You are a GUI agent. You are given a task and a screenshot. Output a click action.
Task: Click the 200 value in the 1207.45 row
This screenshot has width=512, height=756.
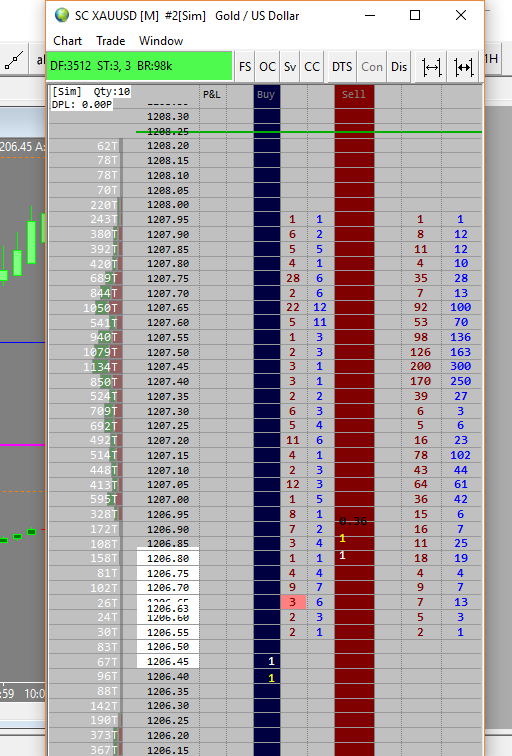[420, 366]
